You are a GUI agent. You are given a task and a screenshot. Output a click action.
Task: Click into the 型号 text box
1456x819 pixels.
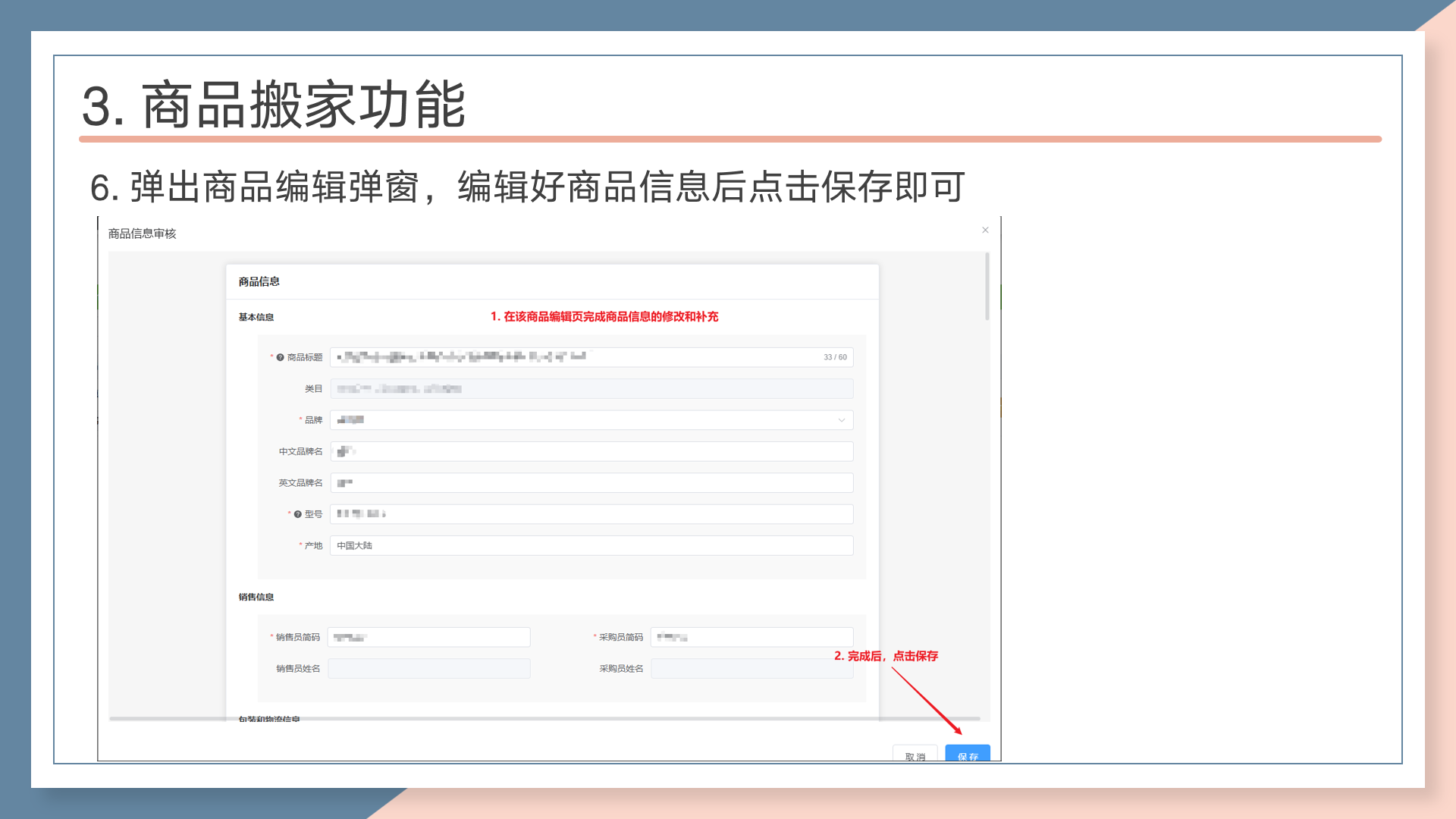tap(591, 514)
